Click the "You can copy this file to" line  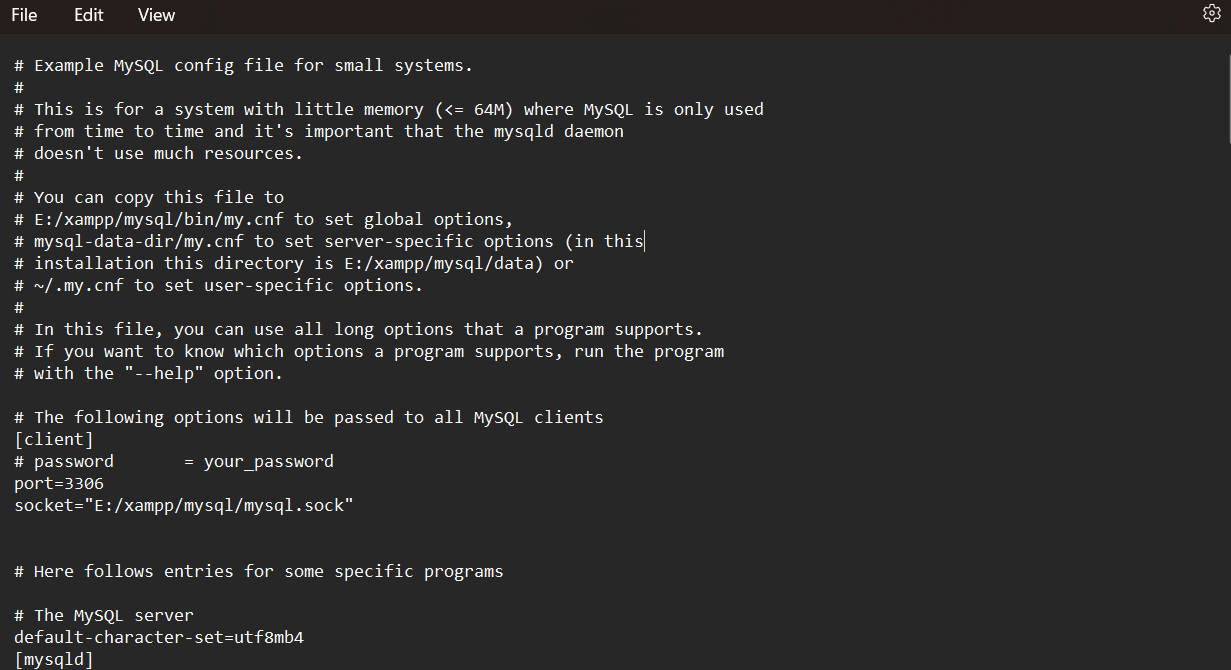click(x=149, y=197)
